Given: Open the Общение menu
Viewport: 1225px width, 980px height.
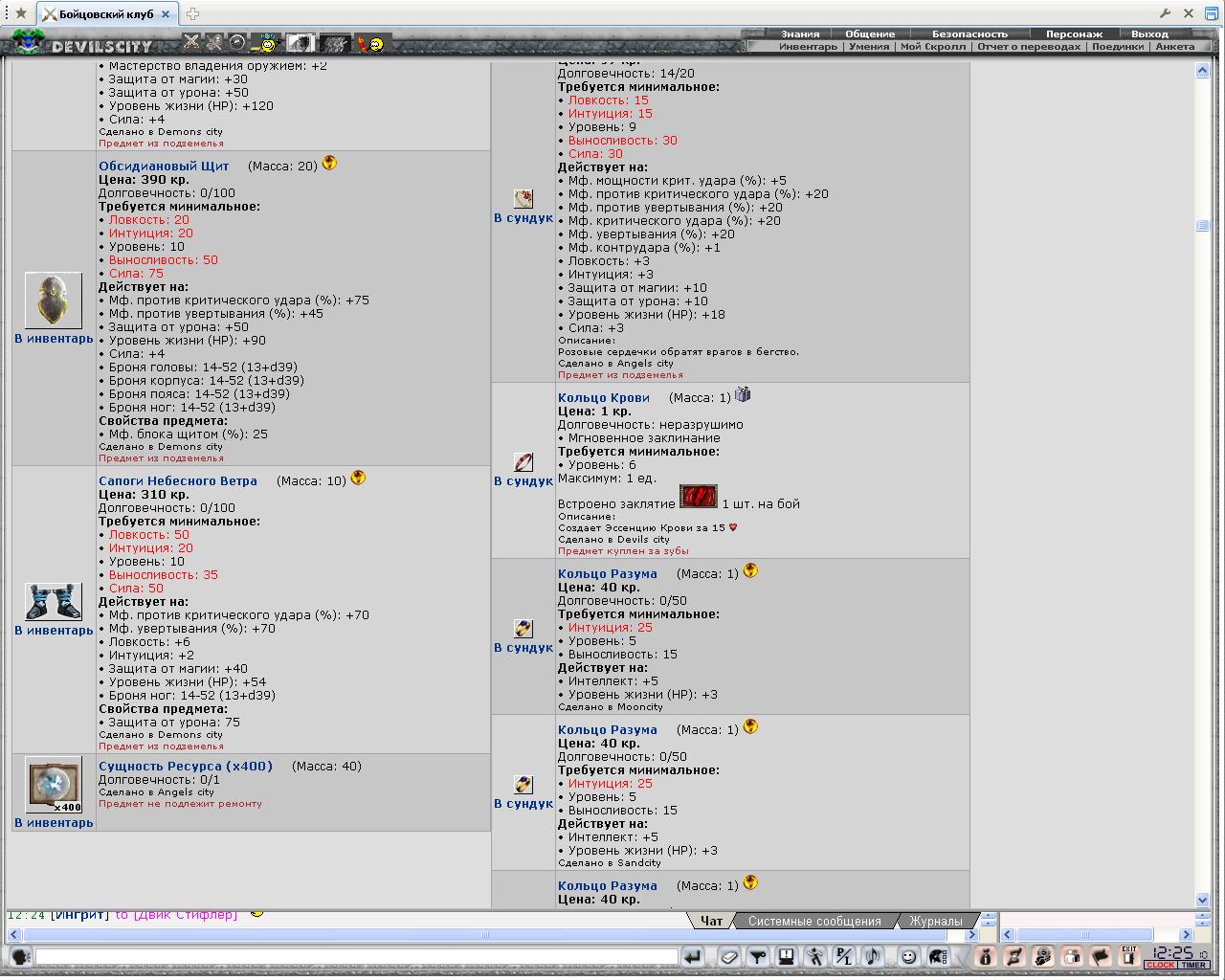Looking at the screenshot, I should (x=870, y=33).
